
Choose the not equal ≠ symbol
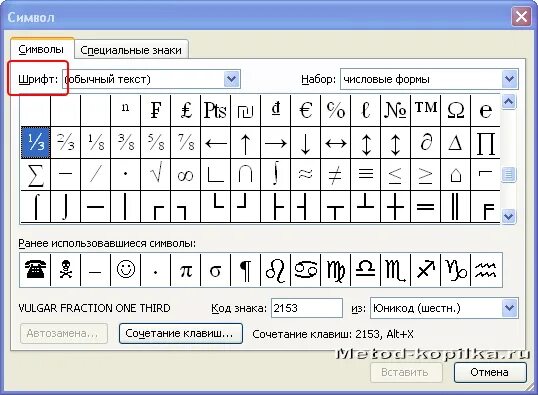click(x=336, y=175)
